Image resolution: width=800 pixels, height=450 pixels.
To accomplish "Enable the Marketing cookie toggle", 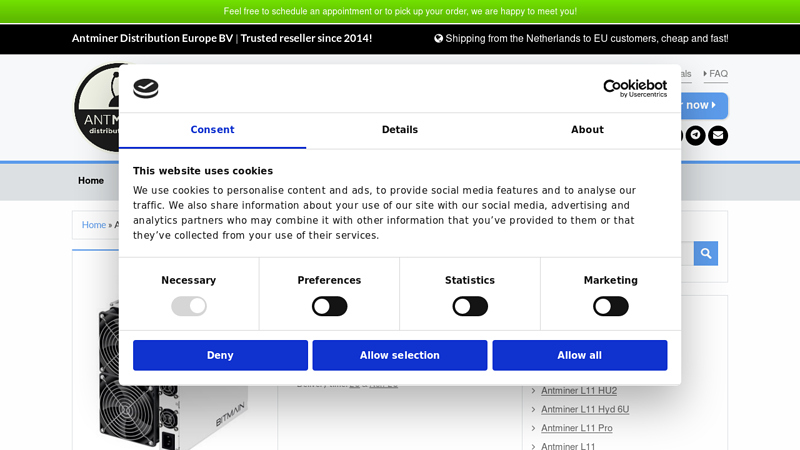I will [x=610, y=306].
